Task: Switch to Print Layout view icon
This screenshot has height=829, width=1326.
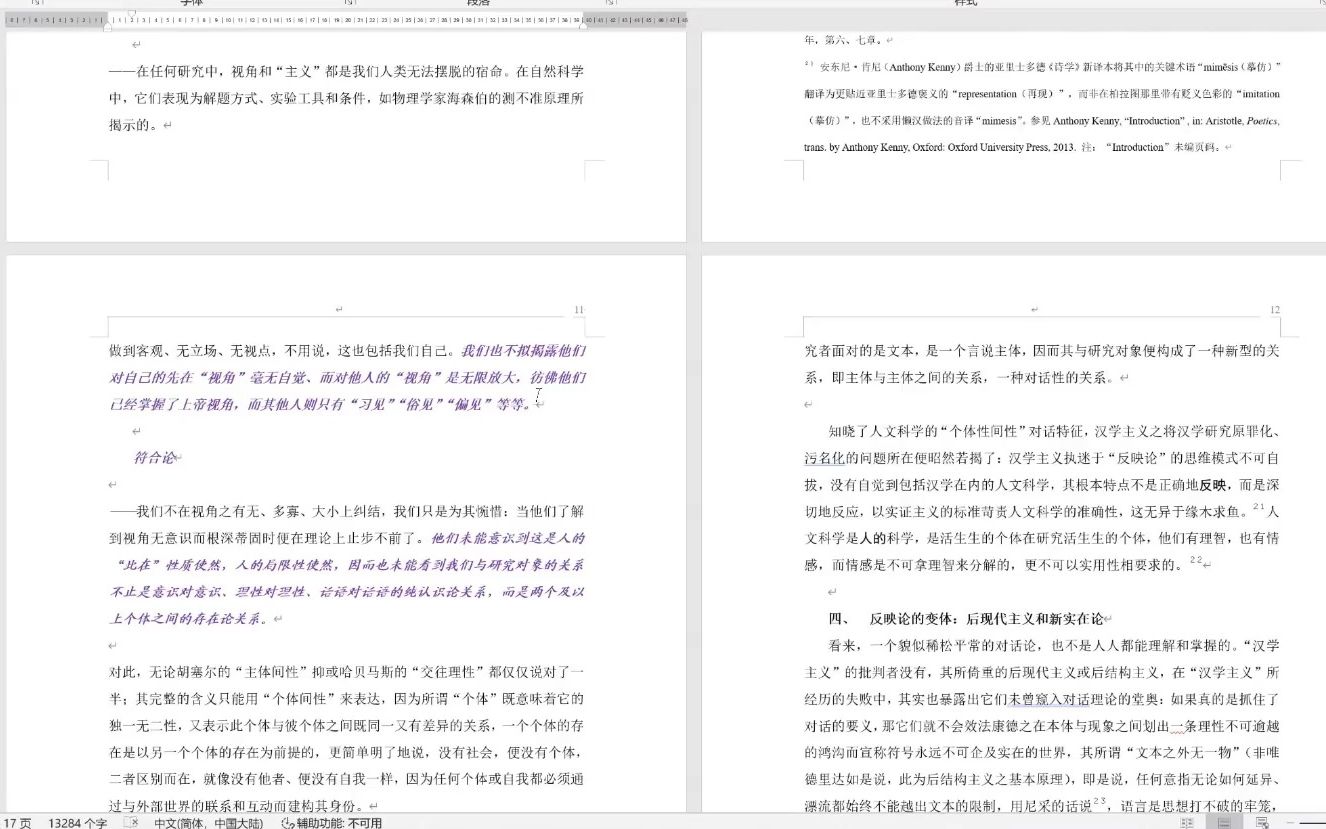Action: click(x=1223, y=822)
